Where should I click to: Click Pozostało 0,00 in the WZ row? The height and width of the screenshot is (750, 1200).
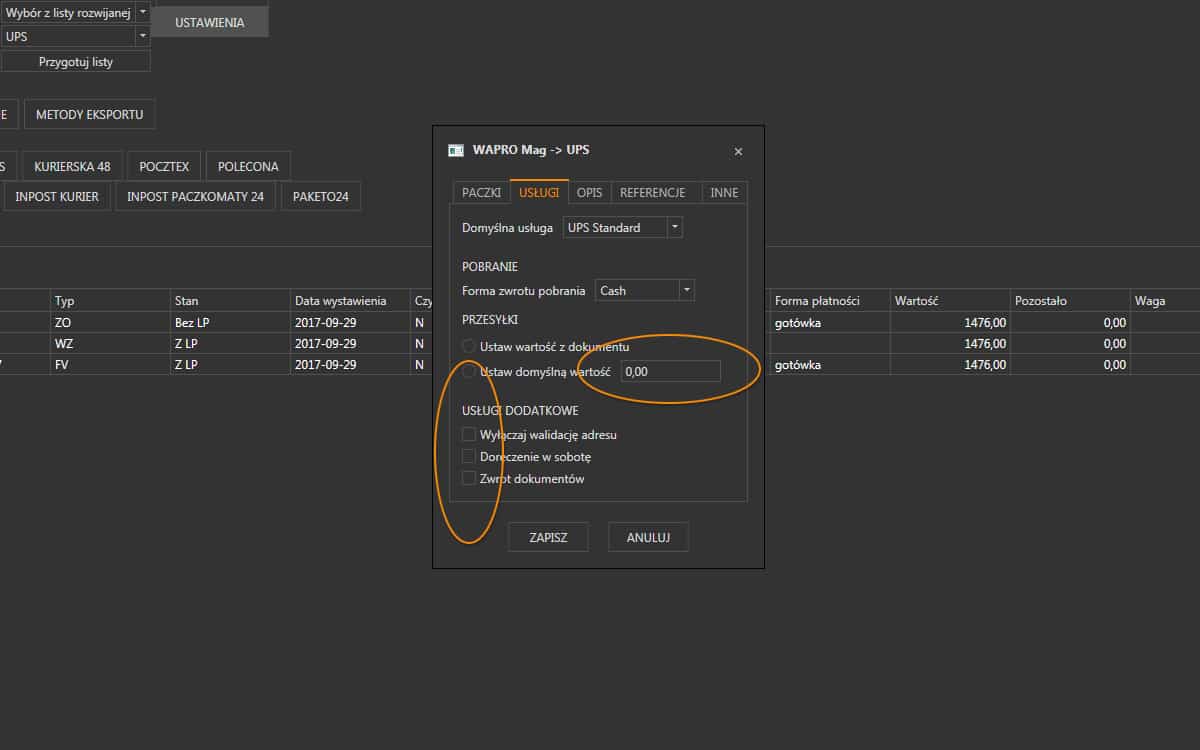coord(1070,344)
